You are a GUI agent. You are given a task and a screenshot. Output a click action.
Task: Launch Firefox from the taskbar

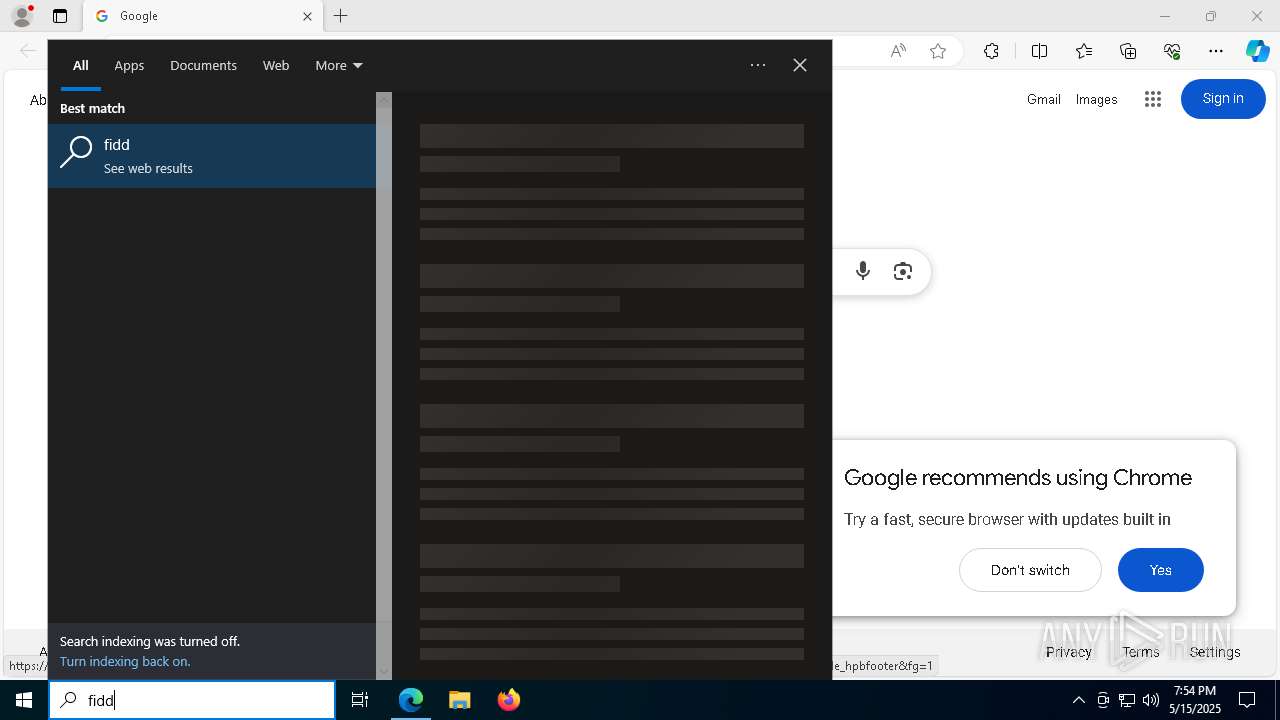pos(509,700)
